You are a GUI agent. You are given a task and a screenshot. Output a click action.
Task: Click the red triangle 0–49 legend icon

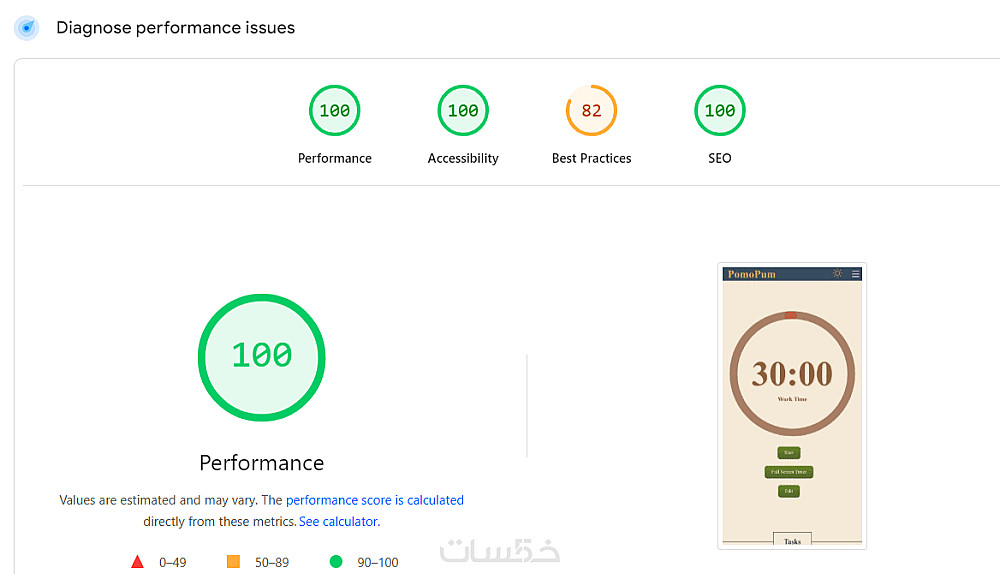click(x=137, y=562)
